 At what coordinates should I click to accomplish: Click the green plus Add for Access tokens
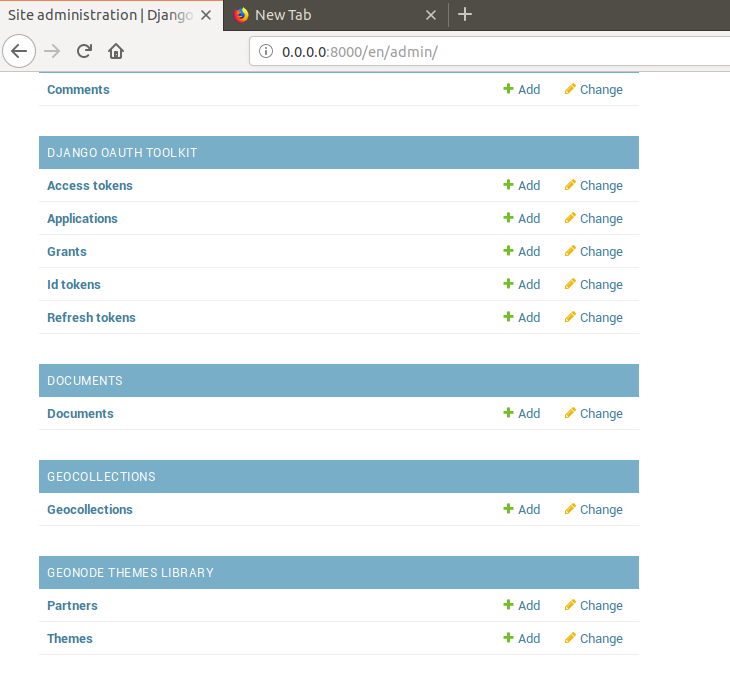pyautogui.click(x=521, y=186)
